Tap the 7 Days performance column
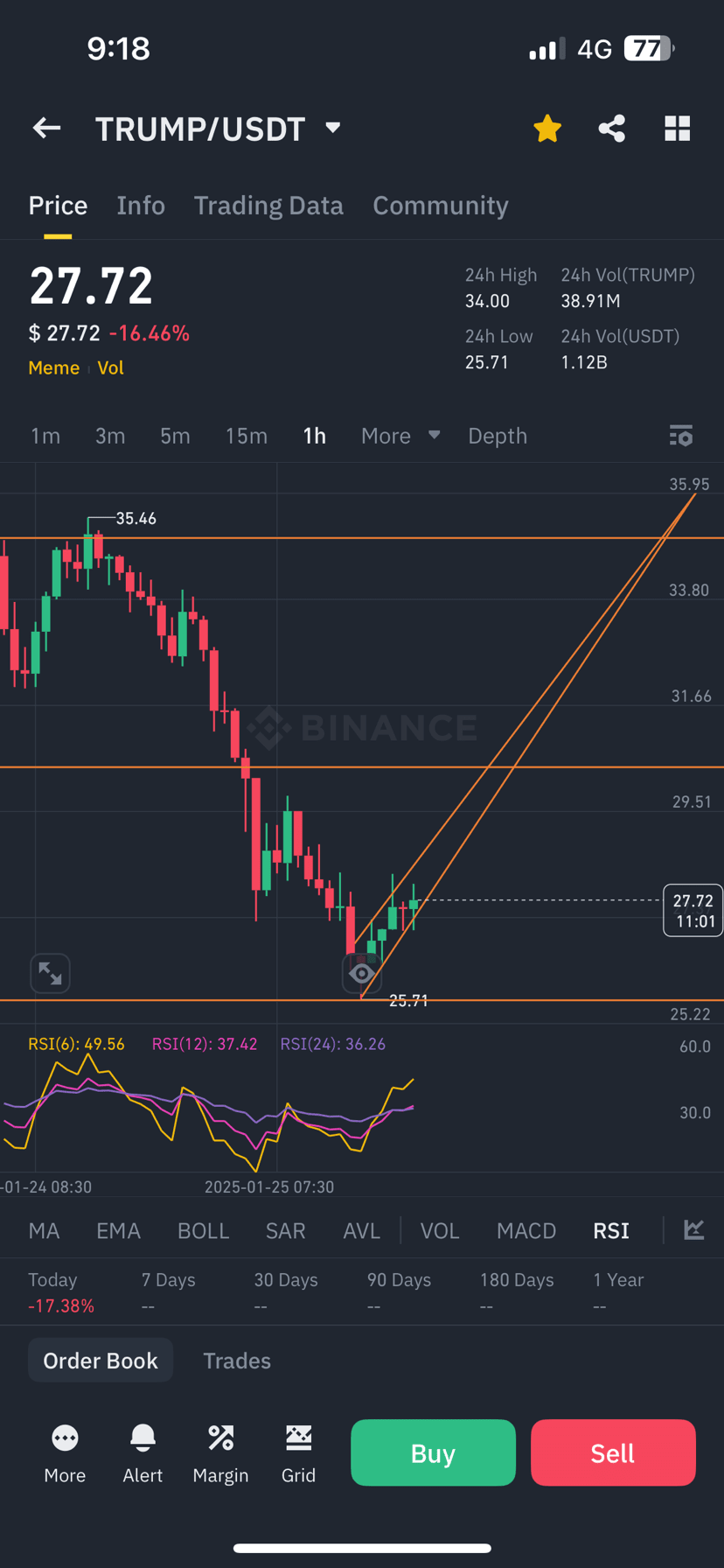724x1568 pixels. (169, 1292)
